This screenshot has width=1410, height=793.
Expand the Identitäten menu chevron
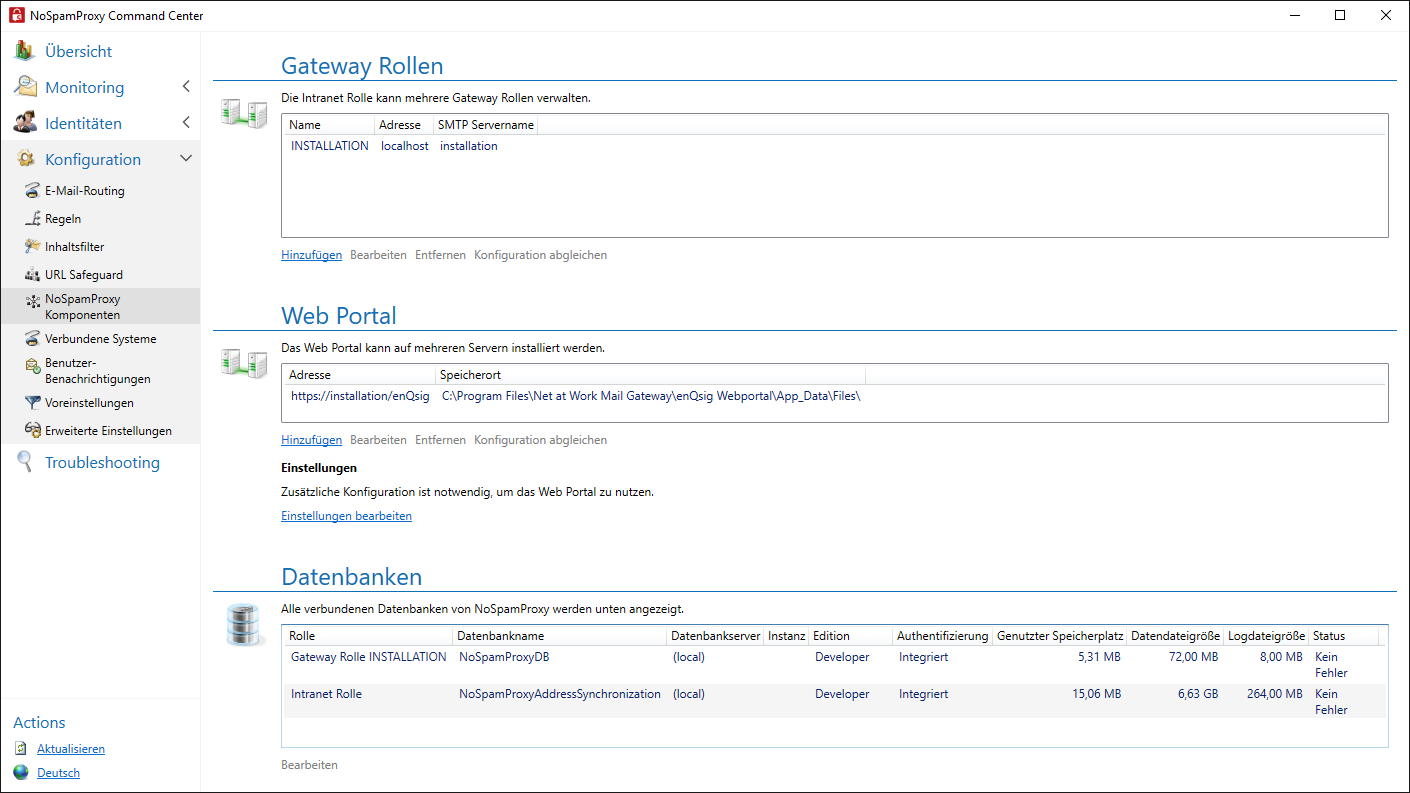(186, 123)
